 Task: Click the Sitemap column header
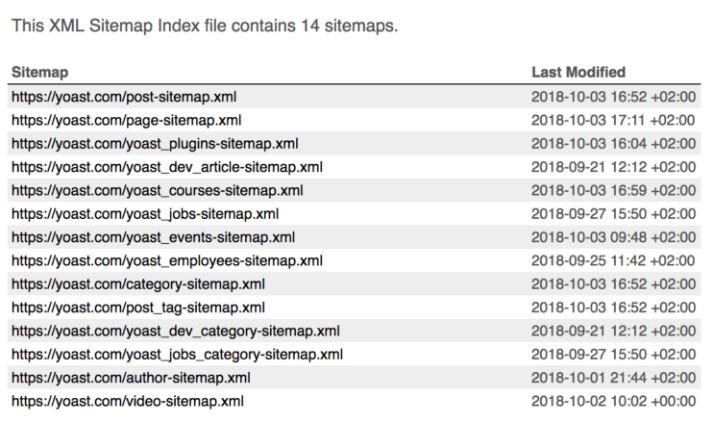pyautogui.click(x=40, y=72)
